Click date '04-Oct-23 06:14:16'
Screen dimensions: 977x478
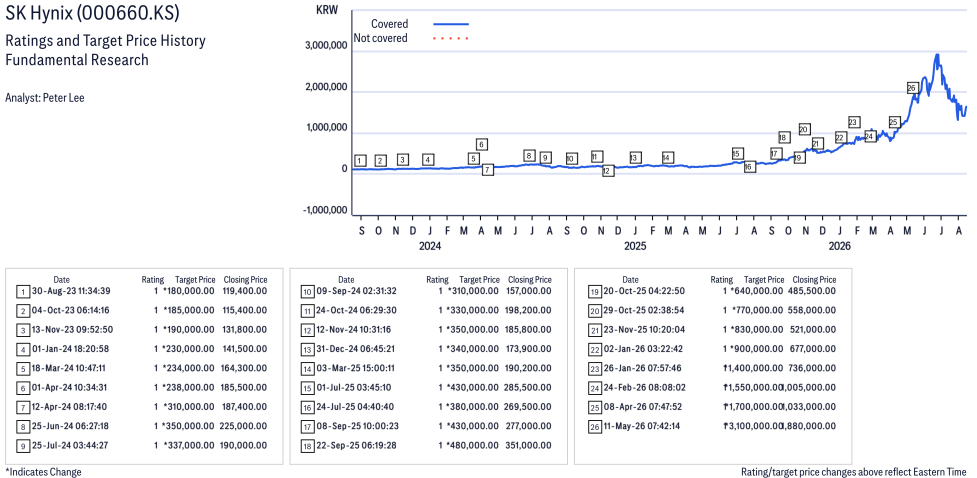click(x=72, y=310)
